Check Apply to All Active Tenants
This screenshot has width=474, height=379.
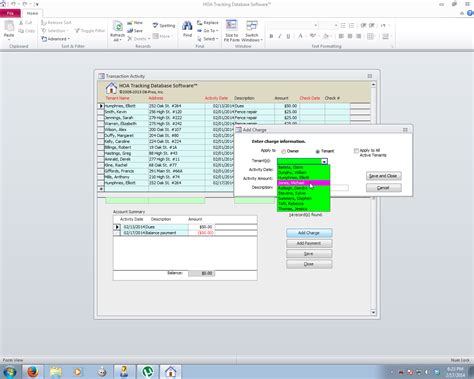click(x=356, y=151)
